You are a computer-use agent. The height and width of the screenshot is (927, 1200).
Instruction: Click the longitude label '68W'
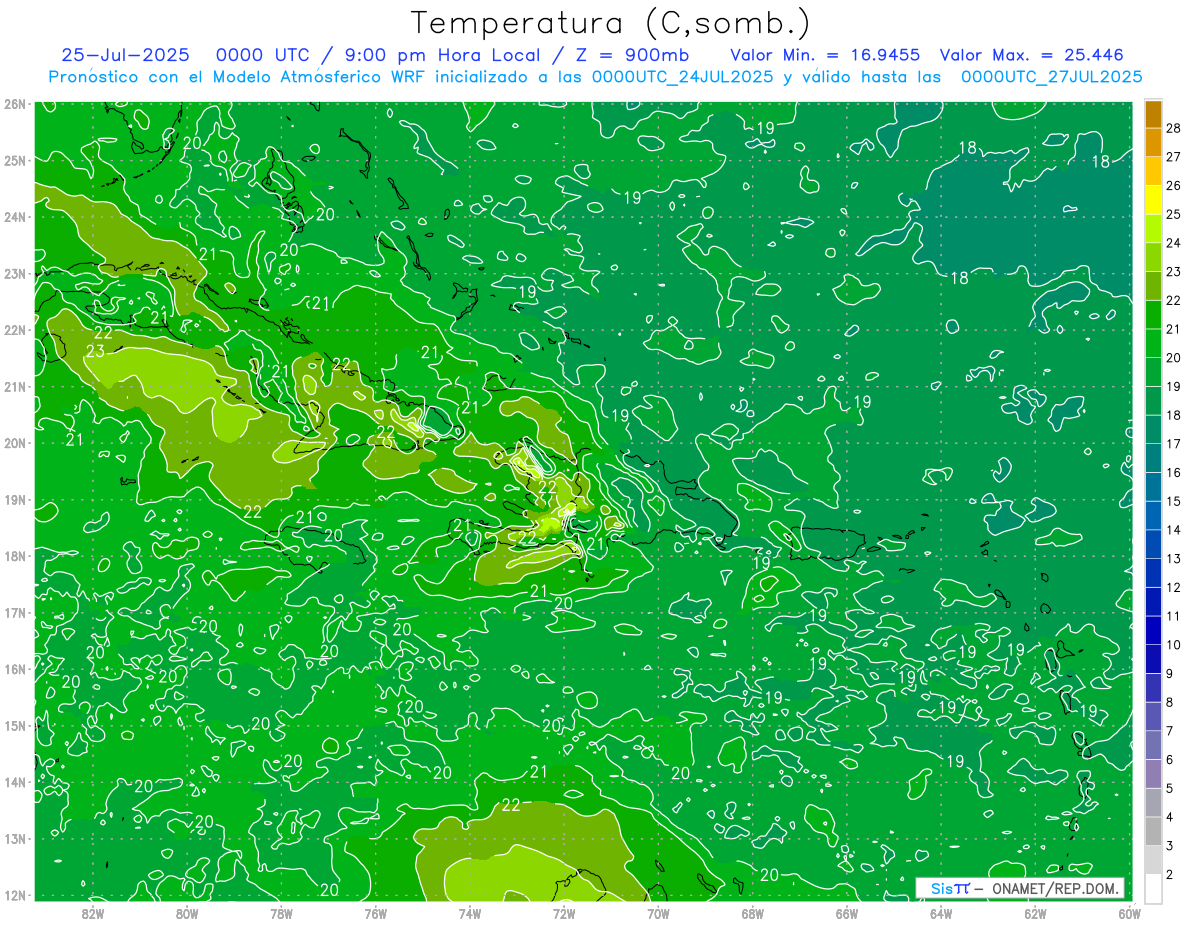coord(752,913)
